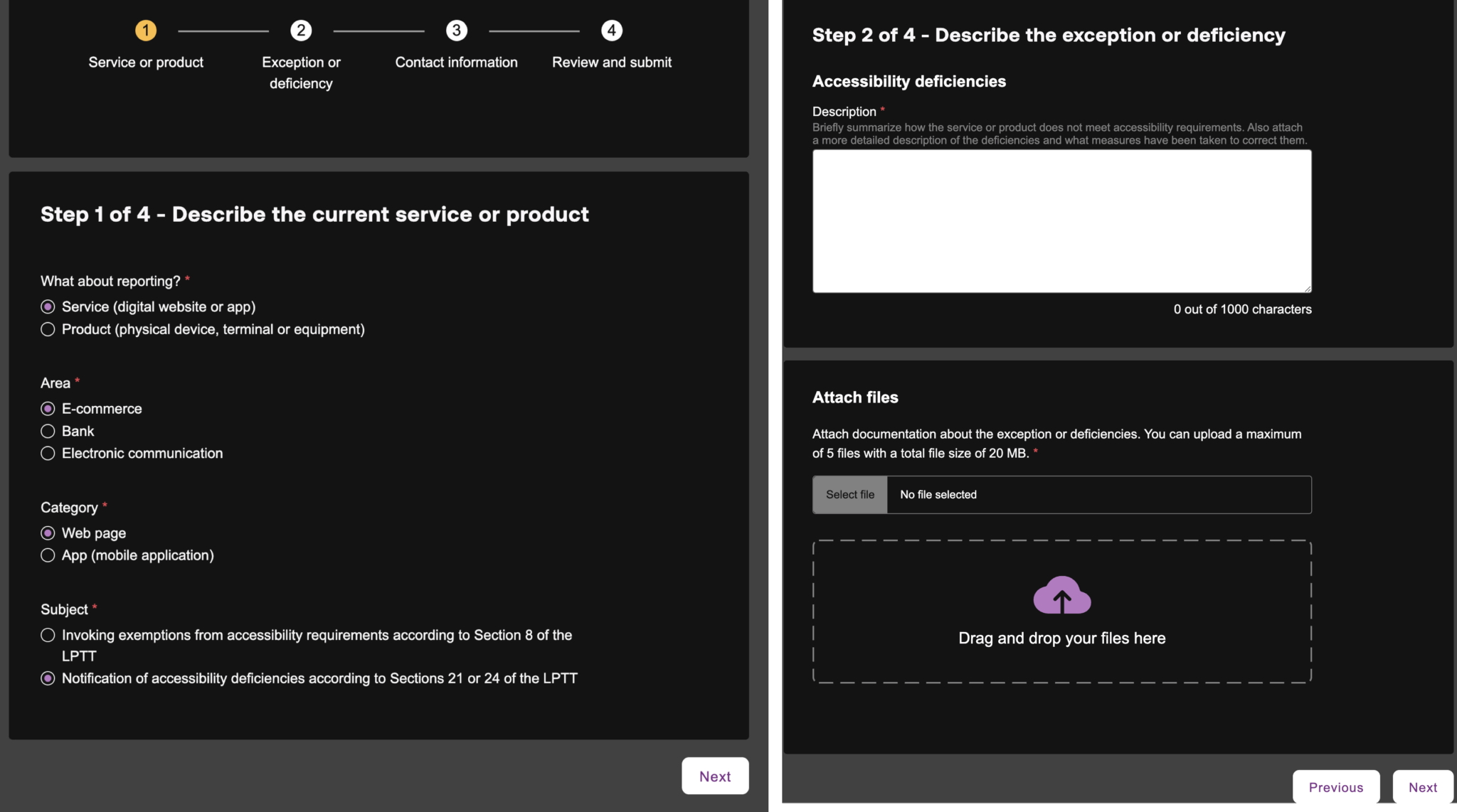The width and height of the screenshot is (1457, 812).
Task: Click the Select file button
Action: (849, 495)
